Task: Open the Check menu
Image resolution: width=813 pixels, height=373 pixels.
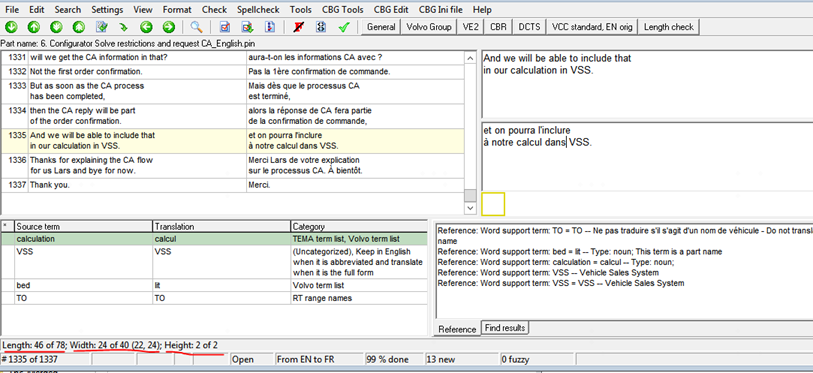Action: point(215,9)
